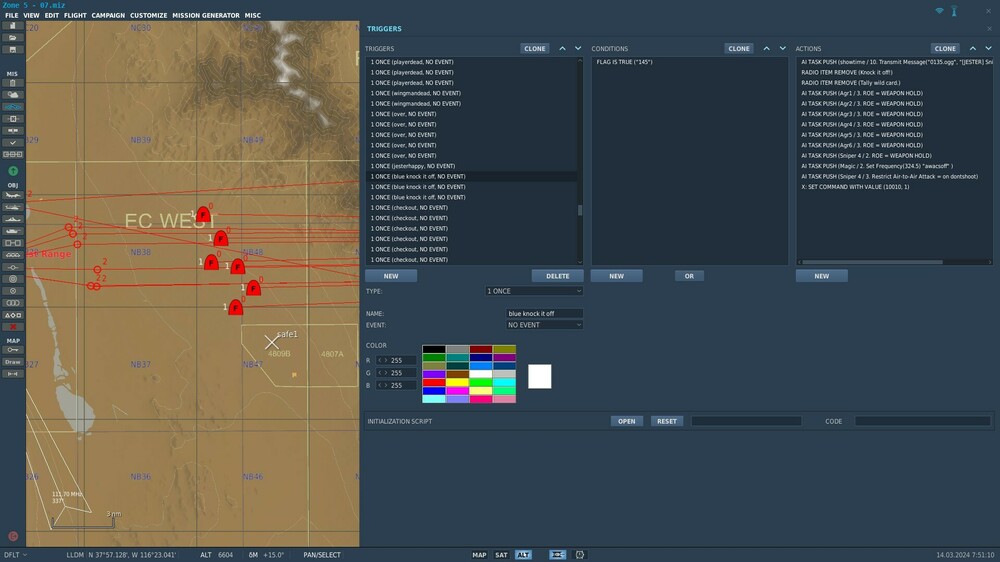Move trigger down with the triggers down arrow
This screenshot has width=1000, height=562.
click(578, 48)
